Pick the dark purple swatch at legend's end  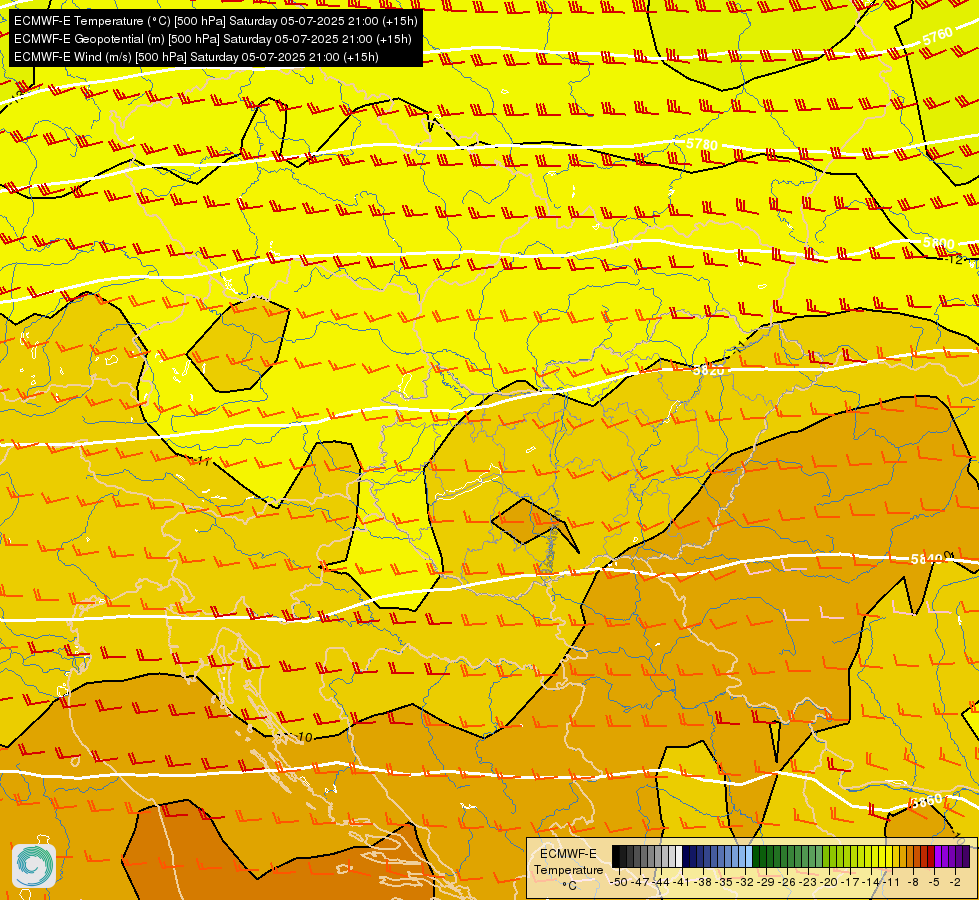[966, 856]
